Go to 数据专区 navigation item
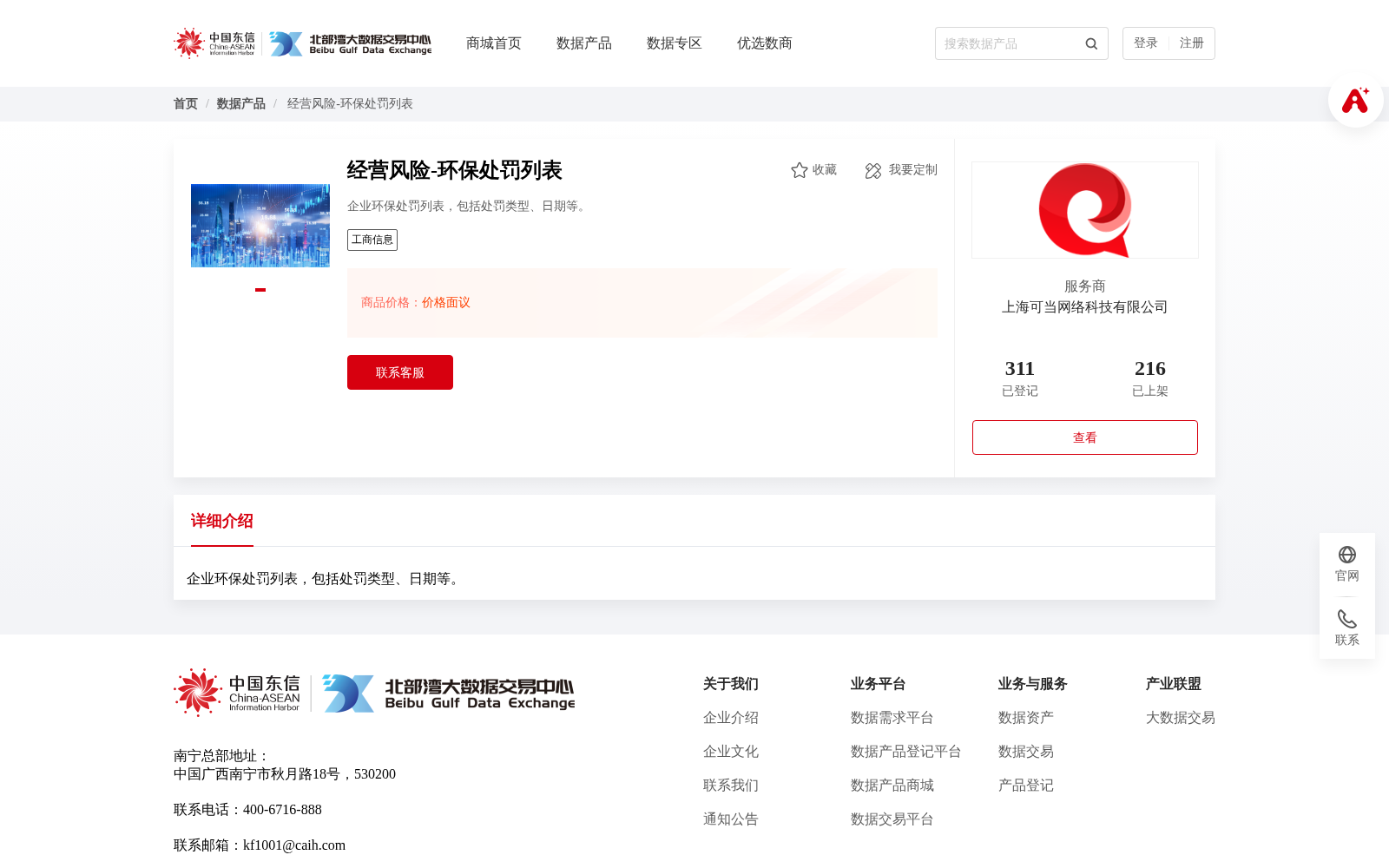The image size is (1389, 868). tap(675, 43)
